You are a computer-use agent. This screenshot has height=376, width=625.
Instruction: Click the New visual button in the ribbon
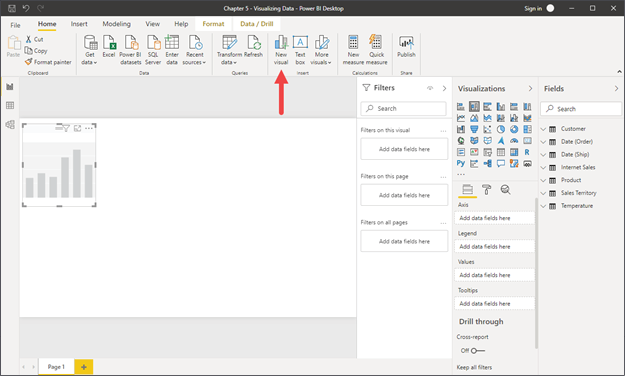coord(281,50)
